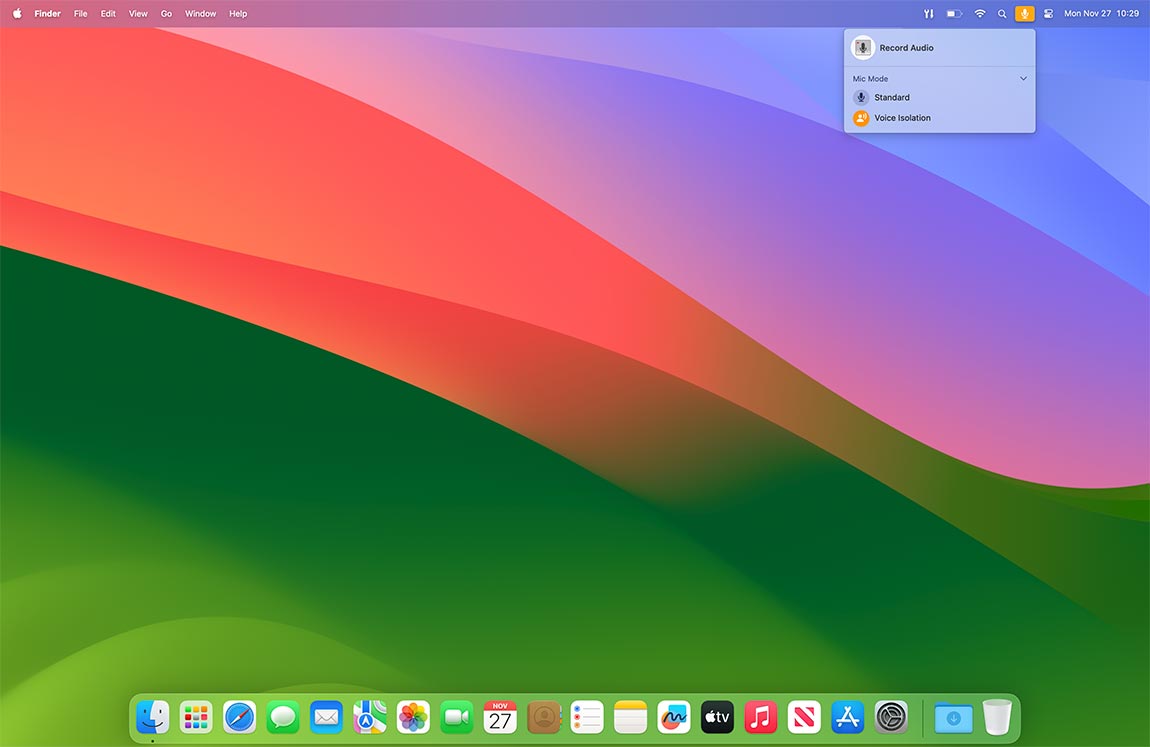Open the Notes app from the Dock

pos(630,717)
